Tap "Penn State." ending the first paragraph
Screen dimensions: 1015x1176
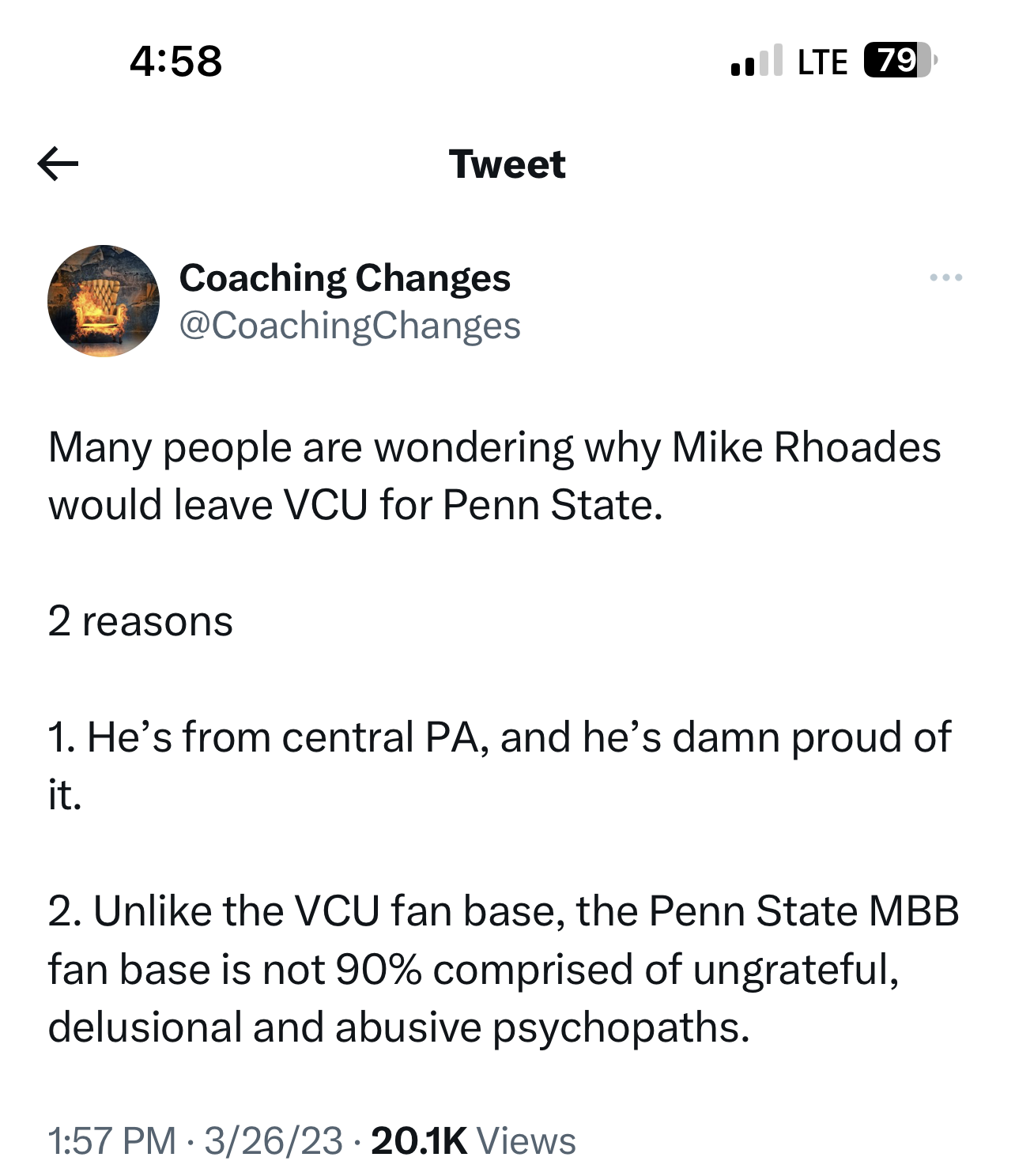552,505
